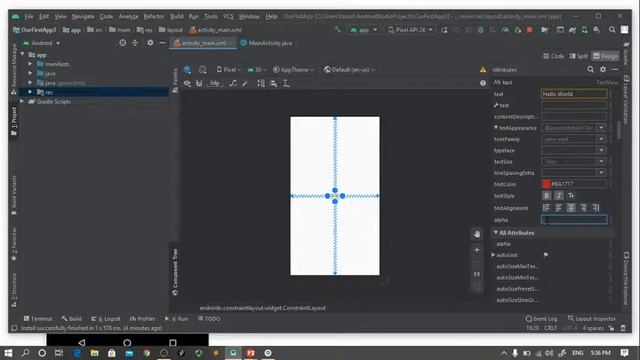Click scroll-from-source target icon in Project panel
Viewport: 640px width, 360px height.
pyautogui.click(x=122, y=43)
